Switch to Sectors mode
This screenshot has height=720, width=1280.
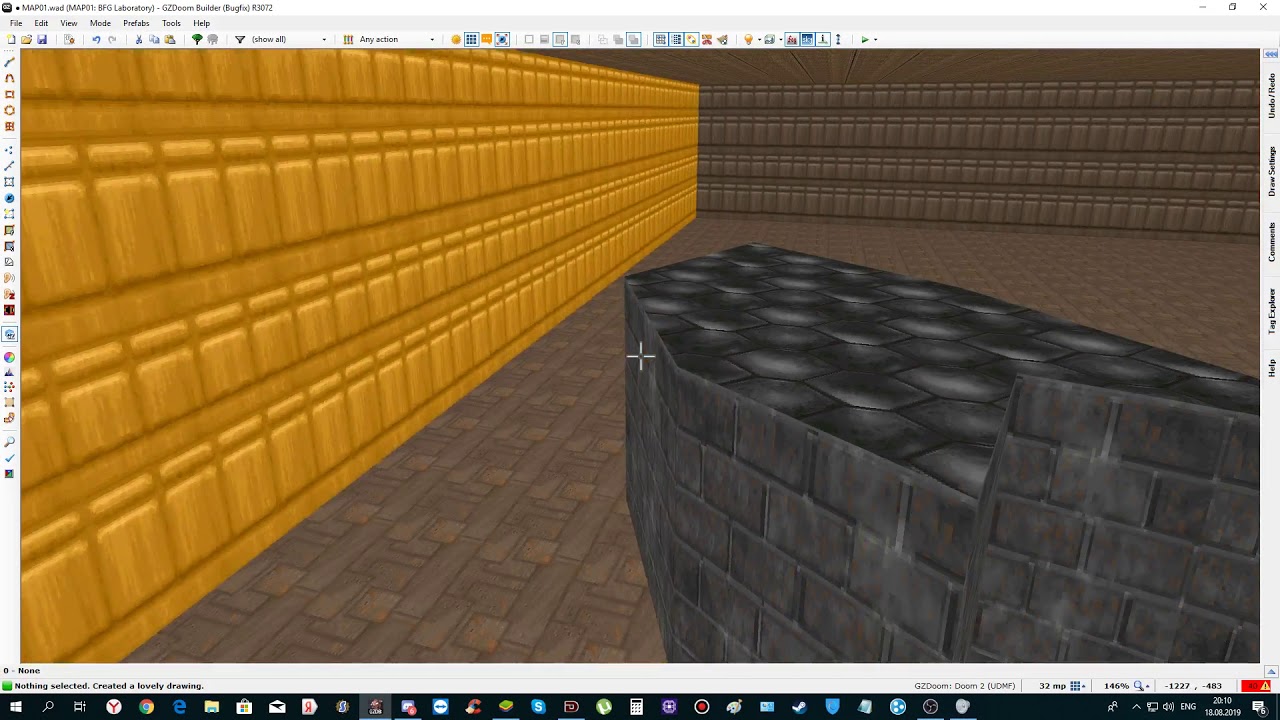[10, 182]
